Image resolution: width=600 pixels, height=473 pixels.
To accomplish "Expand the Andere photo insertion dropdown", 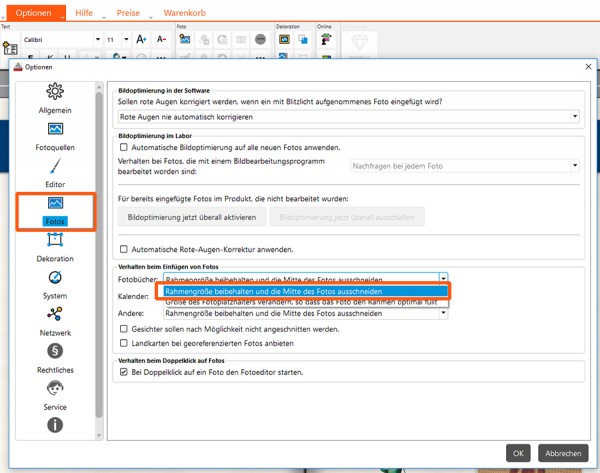I will (x=443, y=313).
